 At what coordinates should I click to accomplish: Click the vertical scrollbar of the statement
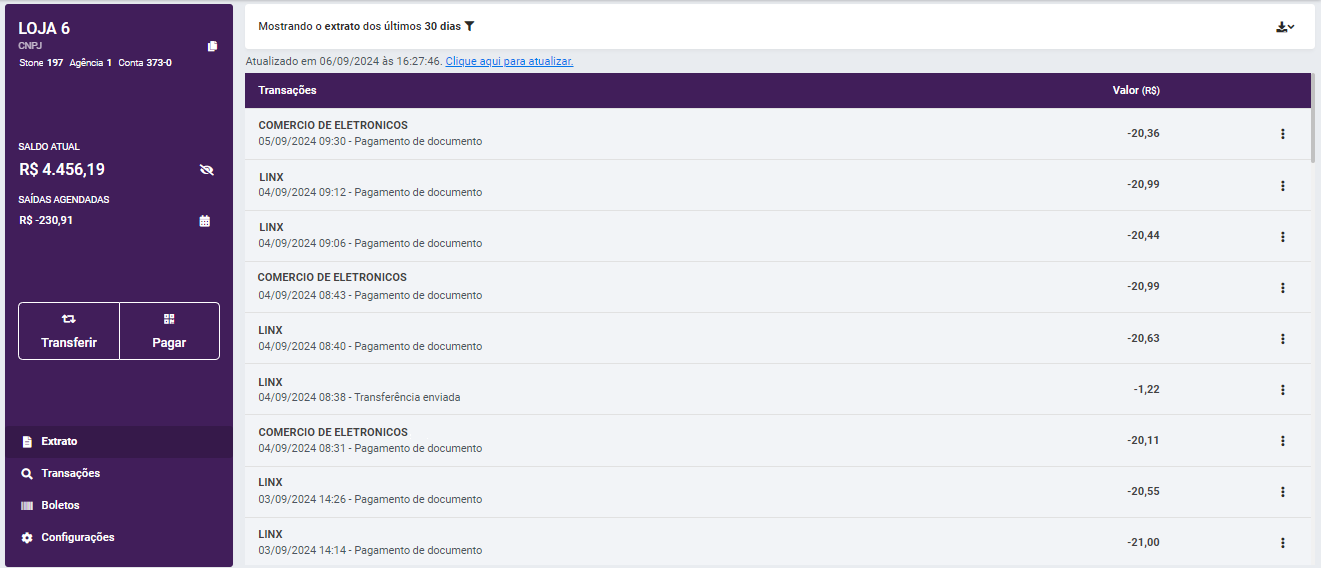(x=1313, y=118)
